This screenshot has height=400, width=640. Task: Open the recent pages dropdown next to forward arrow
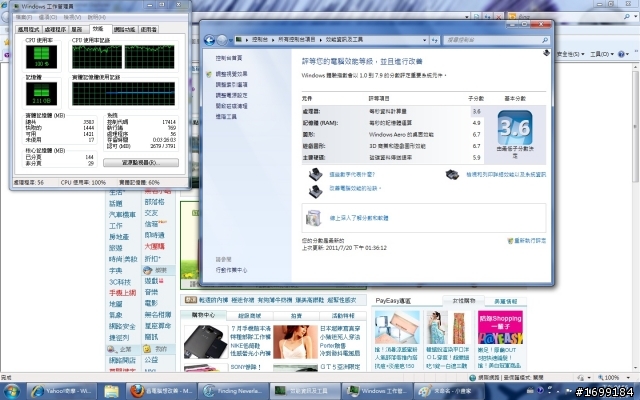pos(231,40)
